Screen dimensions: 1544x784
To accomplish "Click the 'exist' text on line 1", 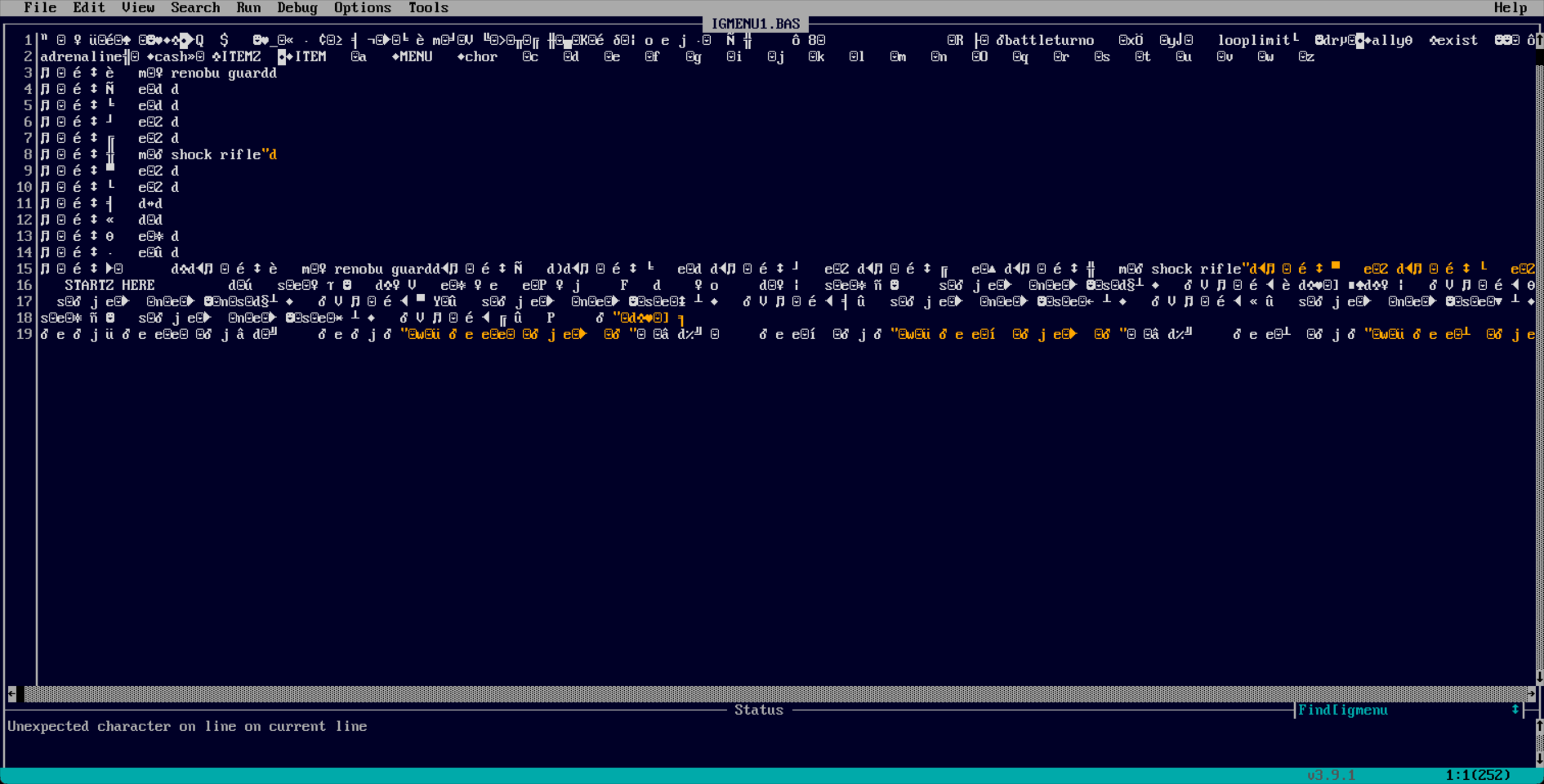I will pyautogui.click(x=1457, y=40).
